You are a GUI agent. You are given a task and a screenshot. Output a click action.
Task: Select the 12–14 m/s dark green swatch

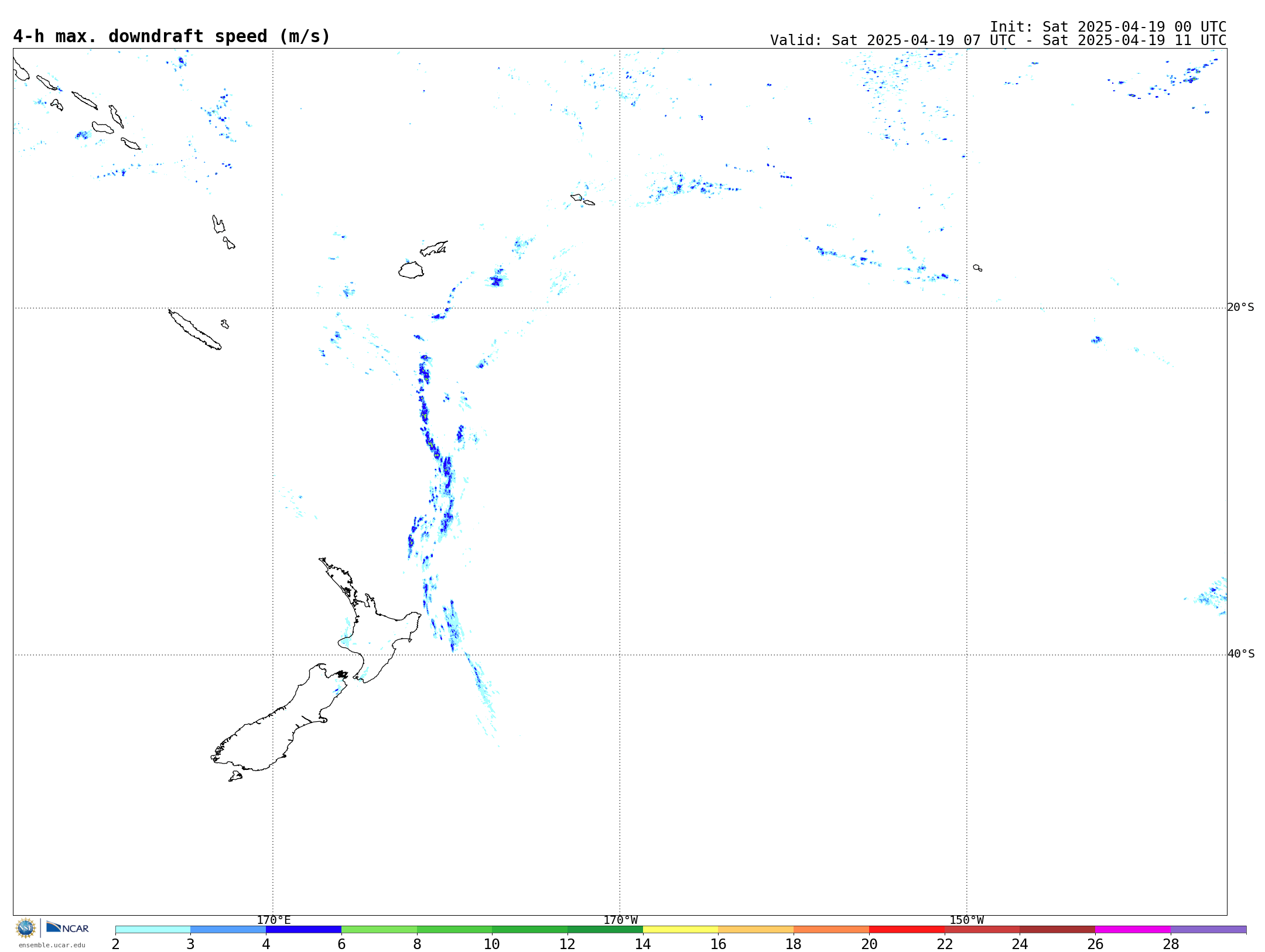click(605, 929)
